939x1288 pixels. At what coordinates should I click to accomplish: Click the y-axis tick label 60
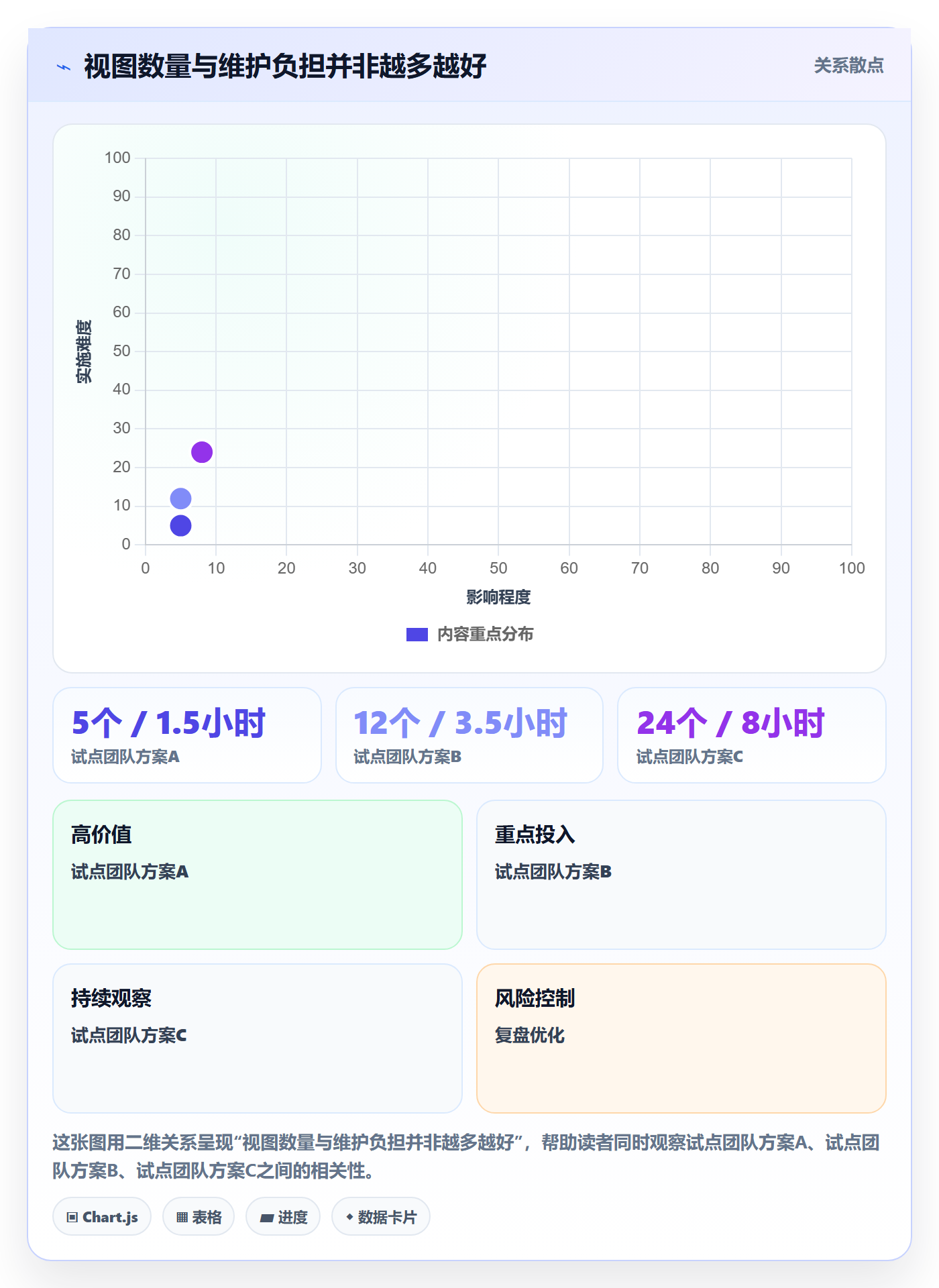point(121,312)
